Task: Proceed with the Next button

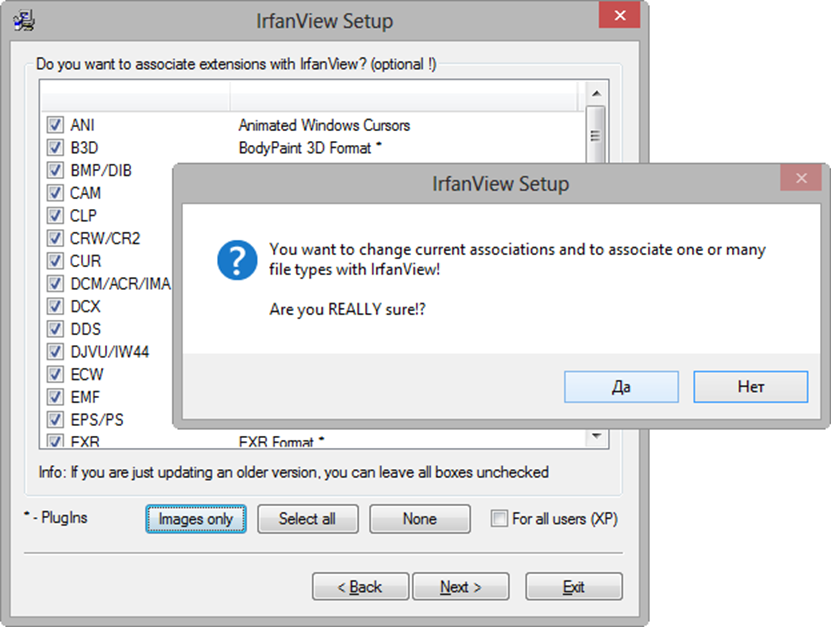Action: [461, 586]
